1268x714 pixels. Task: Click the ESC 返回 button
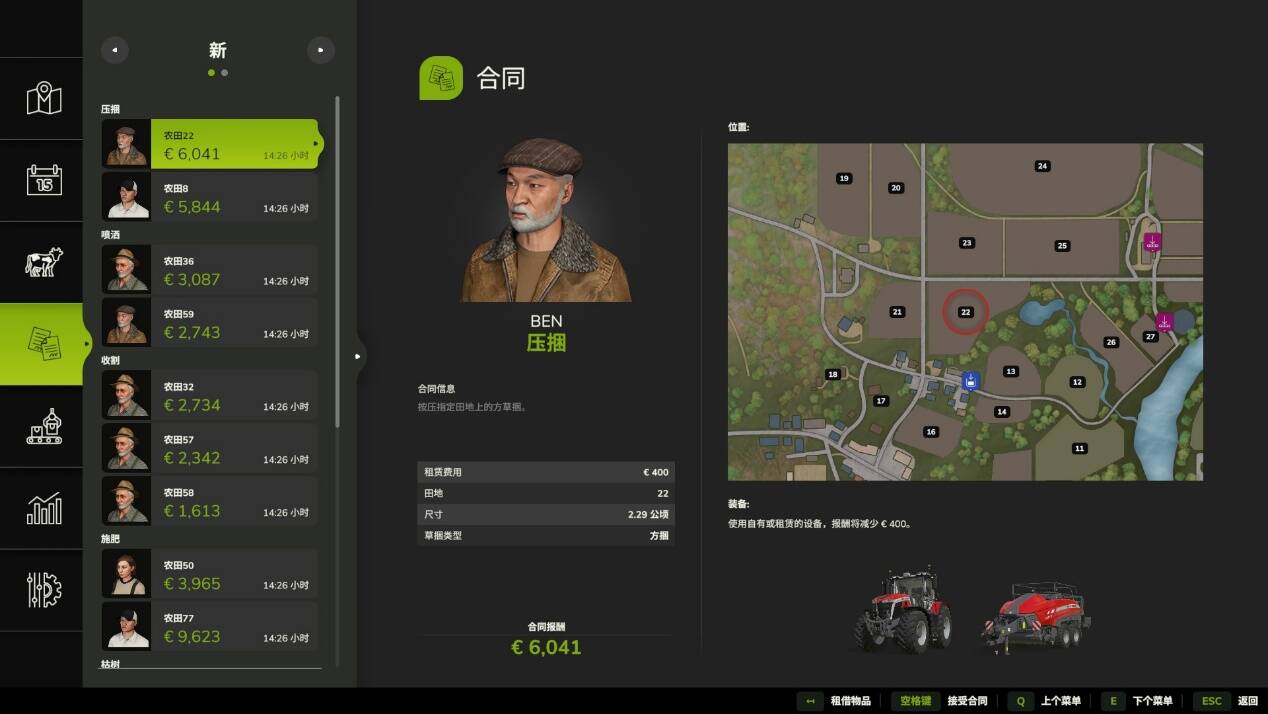(x=1228, y=701)
